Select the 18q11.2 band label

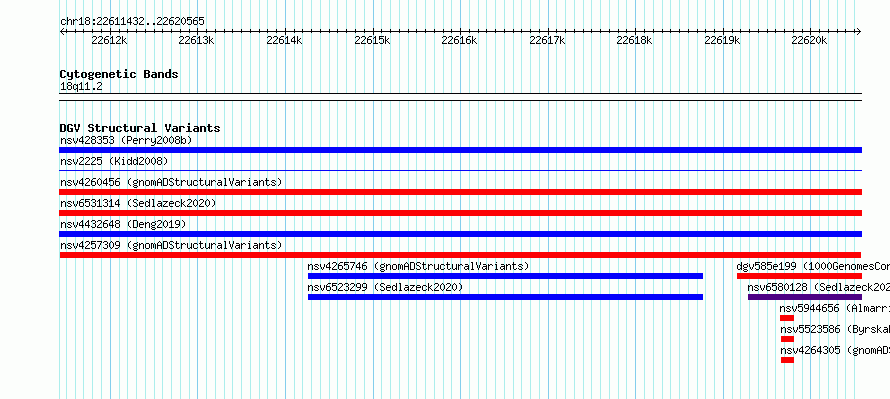point(81,87)
